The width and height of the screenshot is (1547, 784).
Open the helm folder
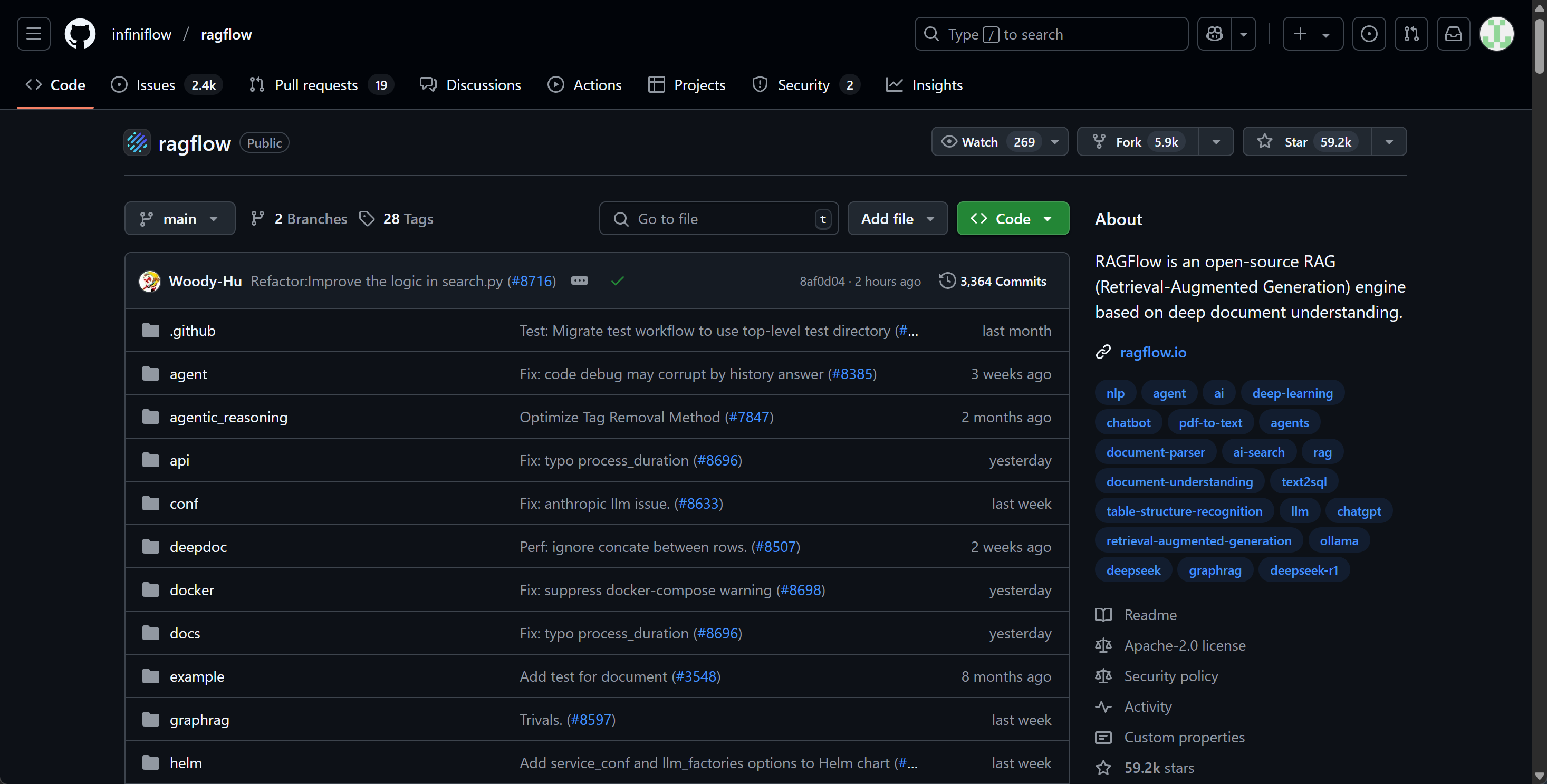tap(186, 763)
